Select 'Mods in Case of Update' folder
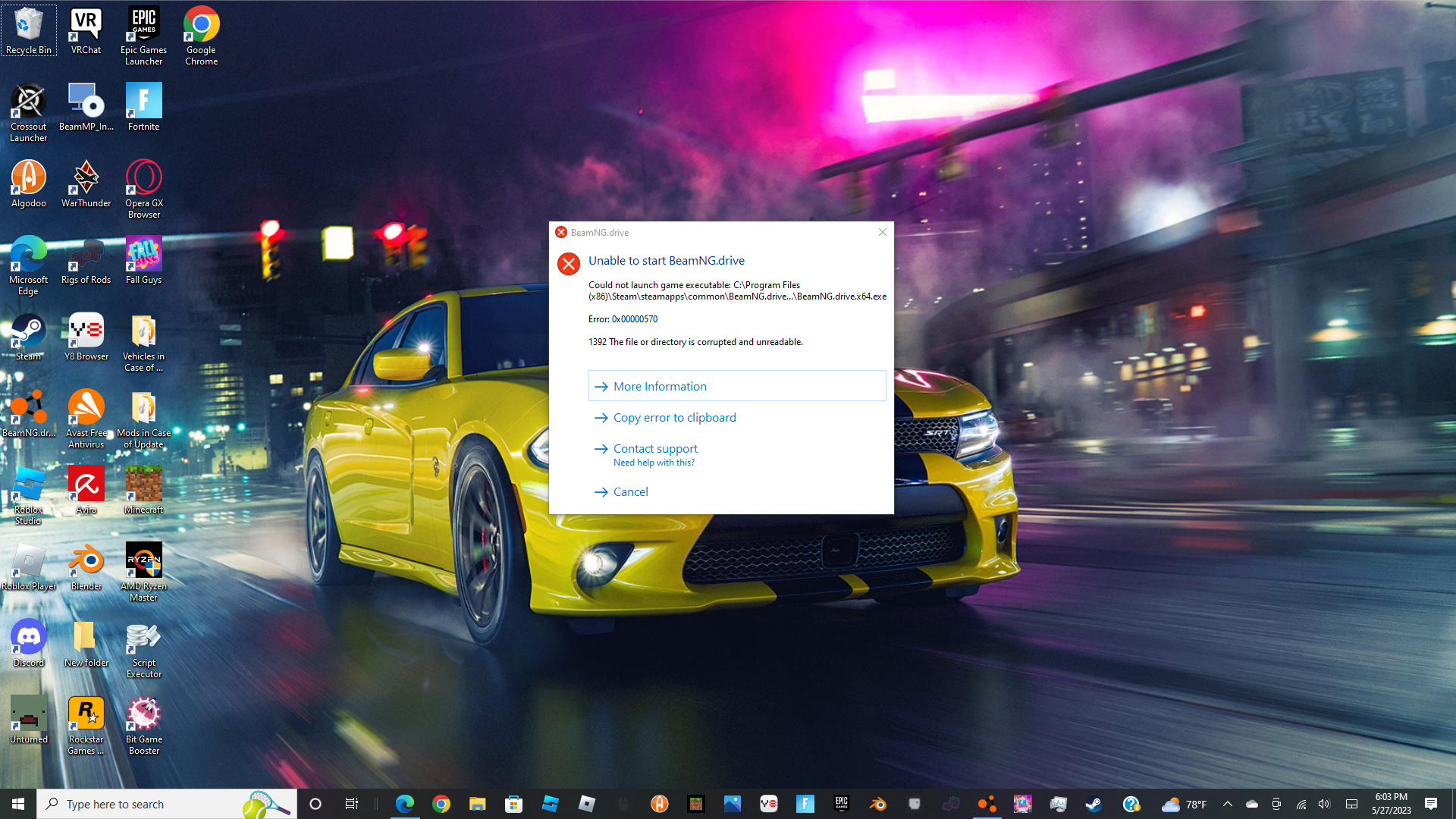The width and height of the screenshot is (1456, 819). tap(143, 419)
